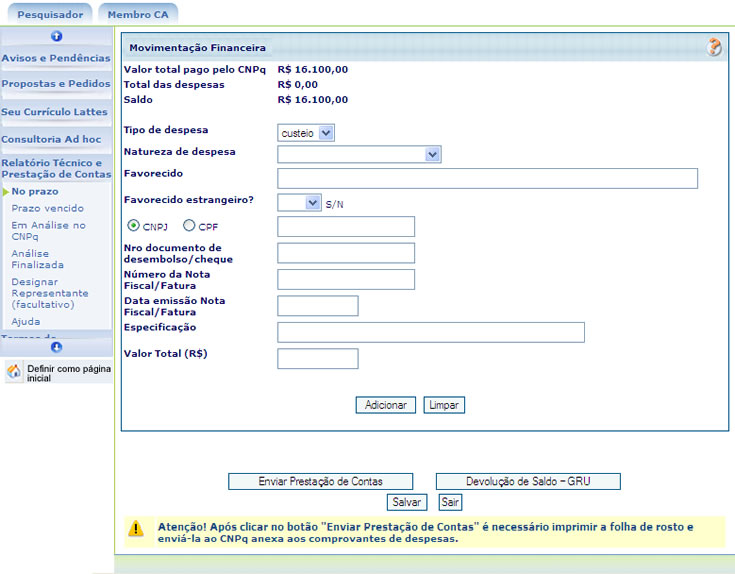Click Devolução de Saldo – GRU button
Screen dimensions: 735x574
coord(528,481)
